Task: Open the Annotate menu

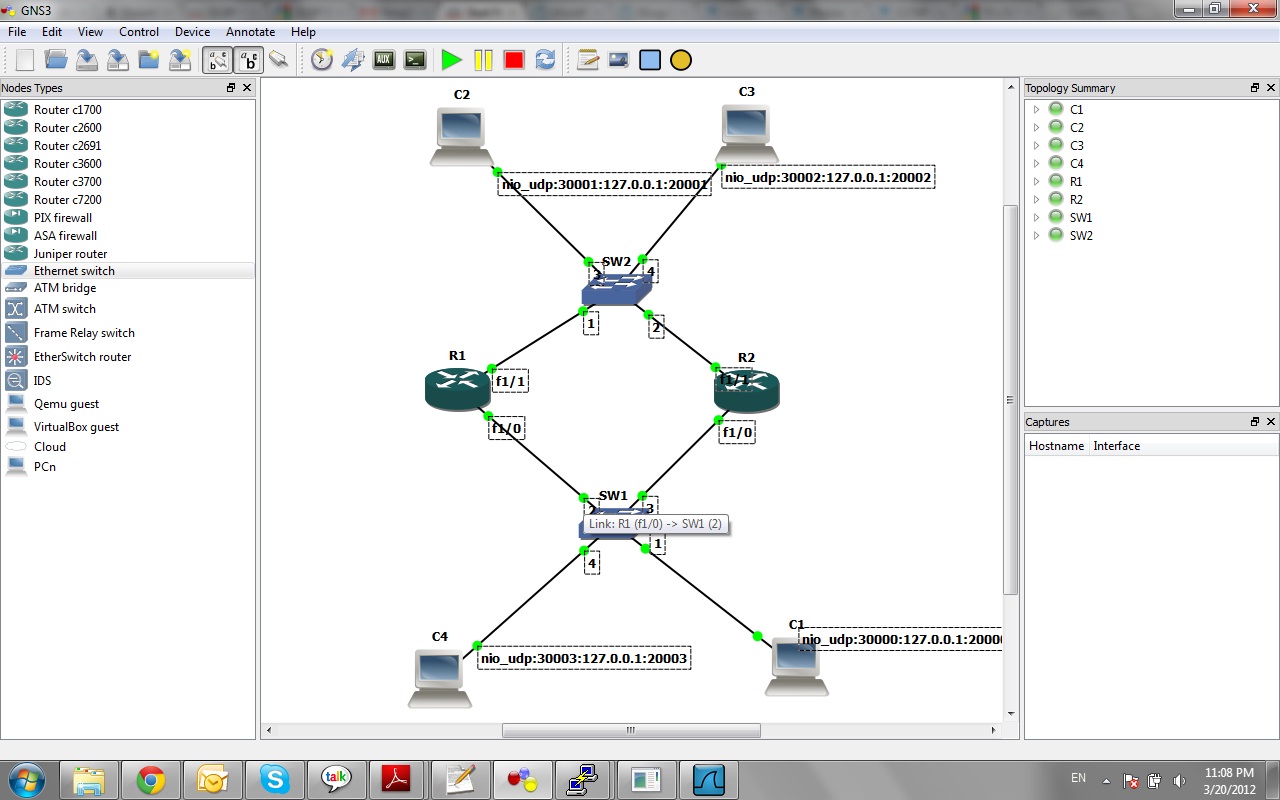Action: 250,32
